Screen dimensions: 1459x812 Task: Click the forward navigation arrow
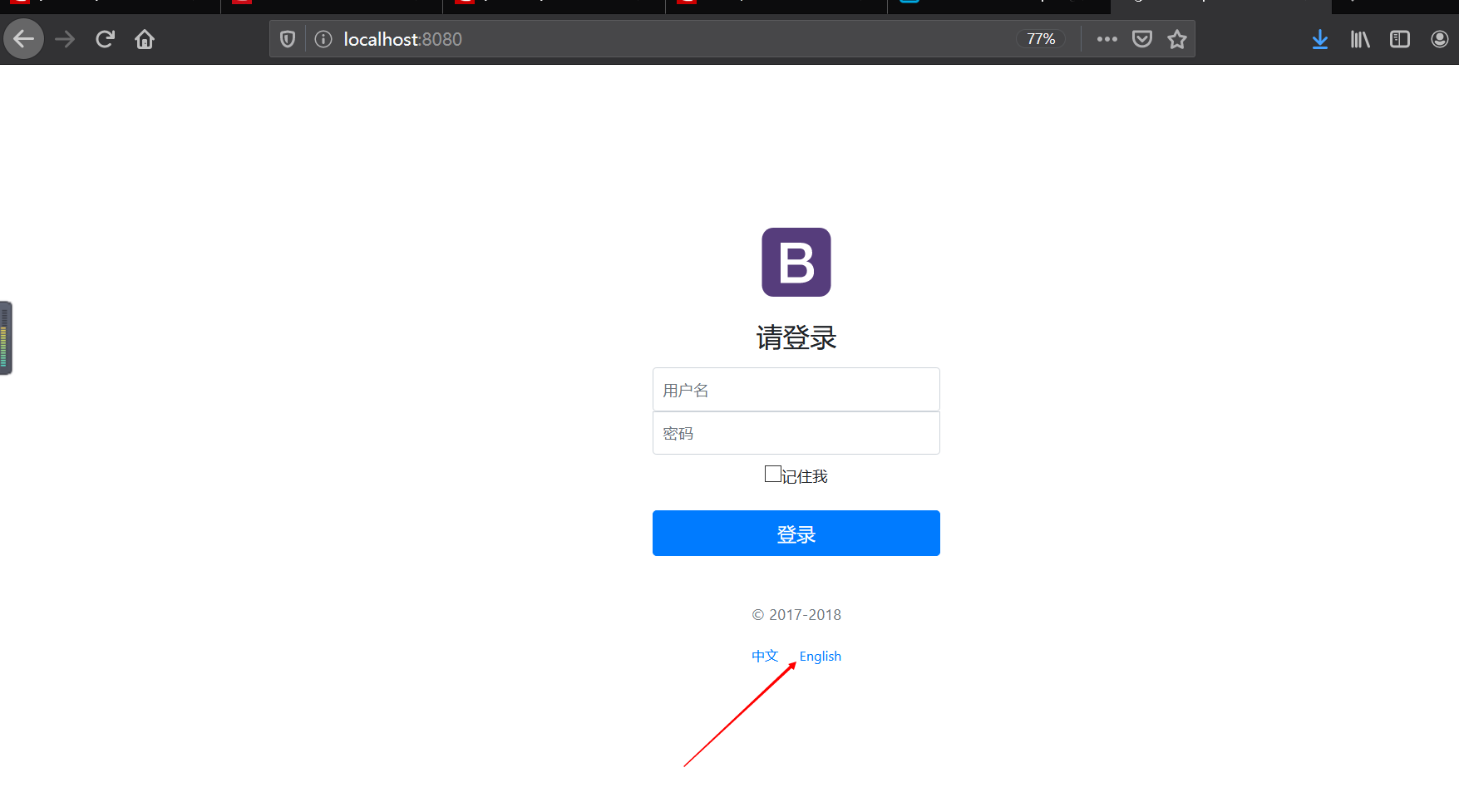point(65,39)
